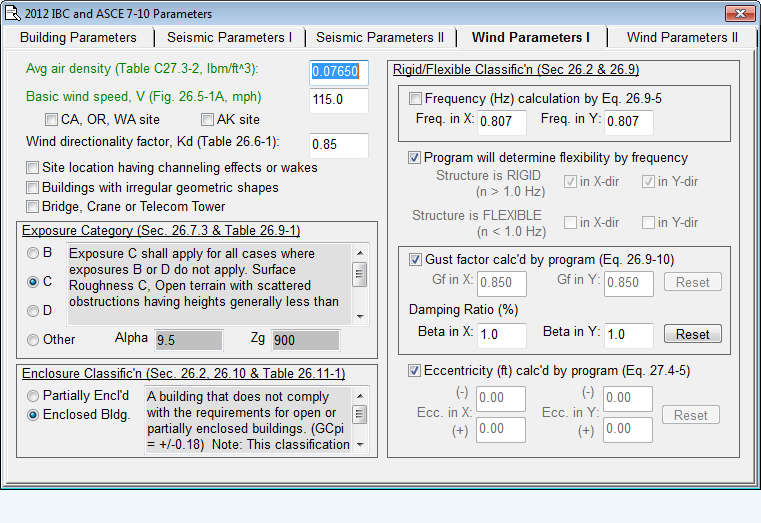
Task: Go to the Wind Parameters II tab
Action: coord(682,37)
